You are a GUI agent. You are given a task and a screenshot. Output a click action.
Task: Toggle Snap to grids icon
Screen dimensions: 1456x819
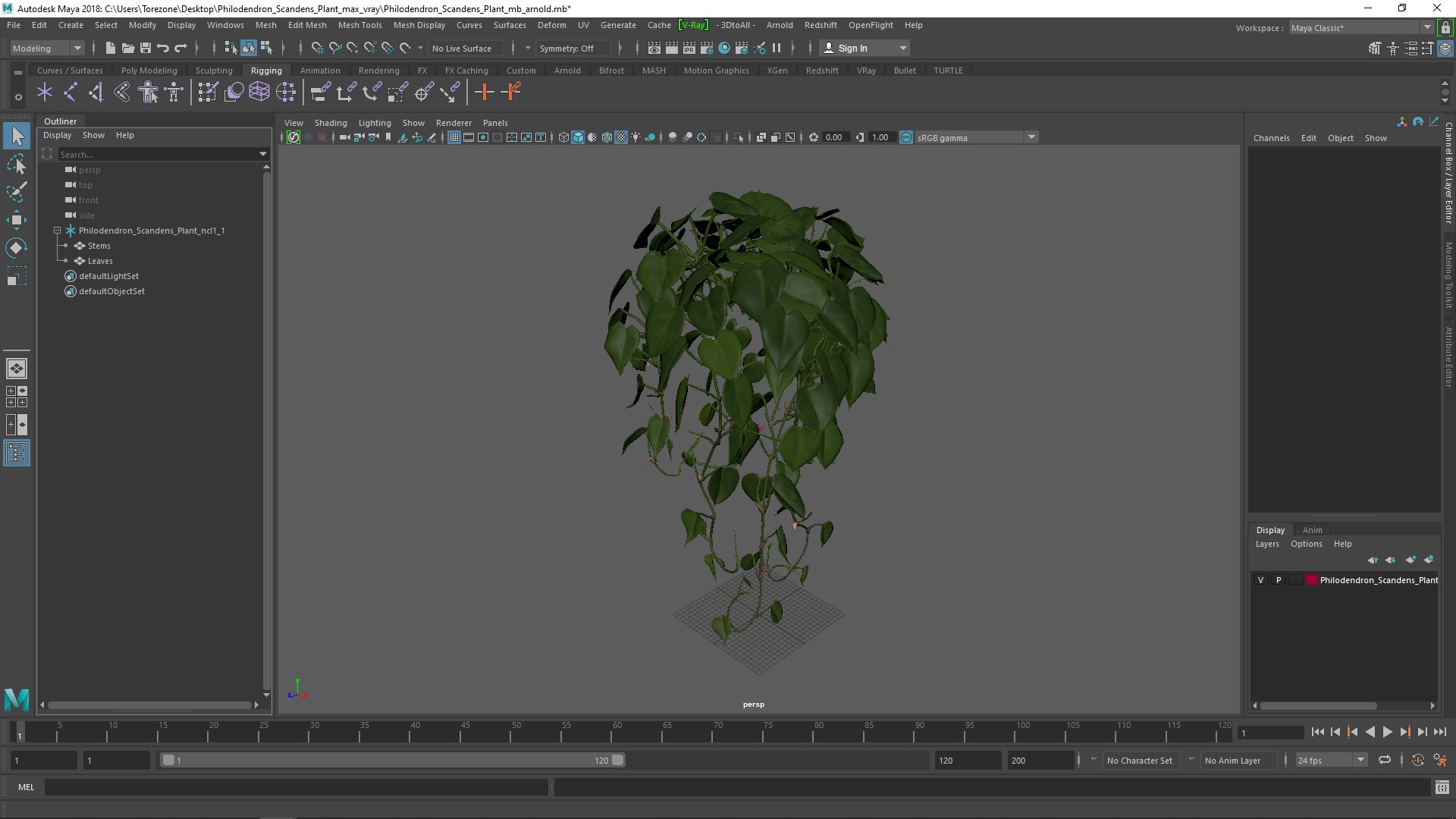(317, 48)
